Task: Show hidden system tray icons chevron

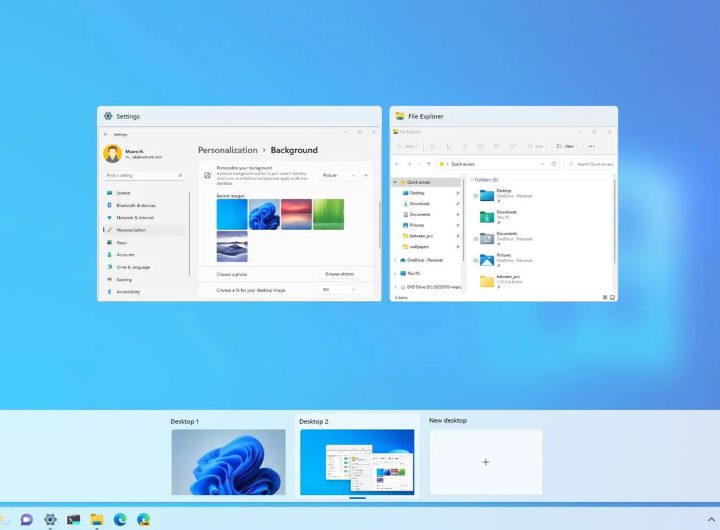Action: click(x=711, y=519)
